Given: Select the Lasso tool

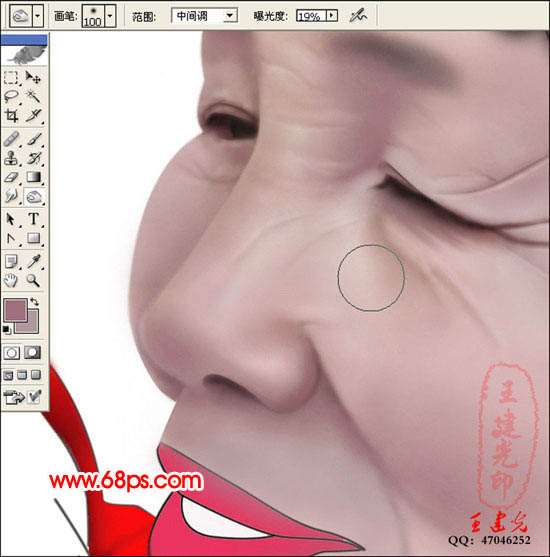Looking at the screenshot, I should coord(11,96).
